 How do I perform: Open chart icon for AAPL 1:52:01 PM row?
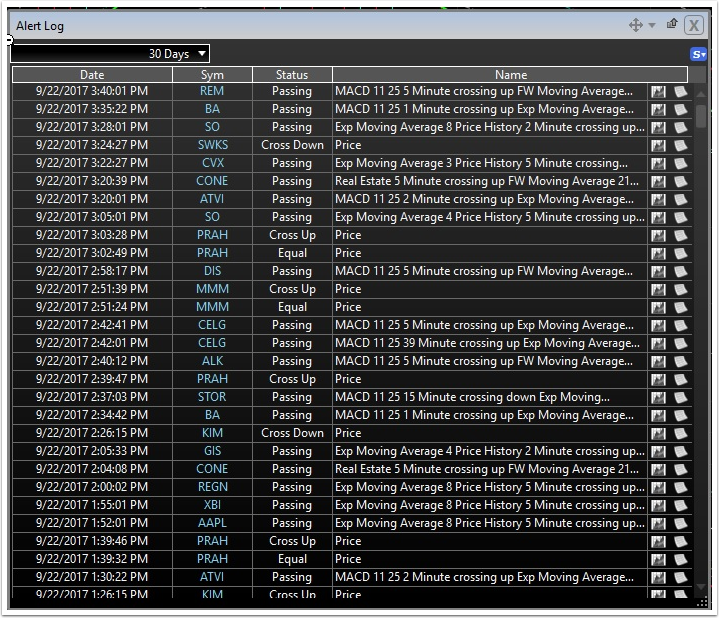coord(658,523)
